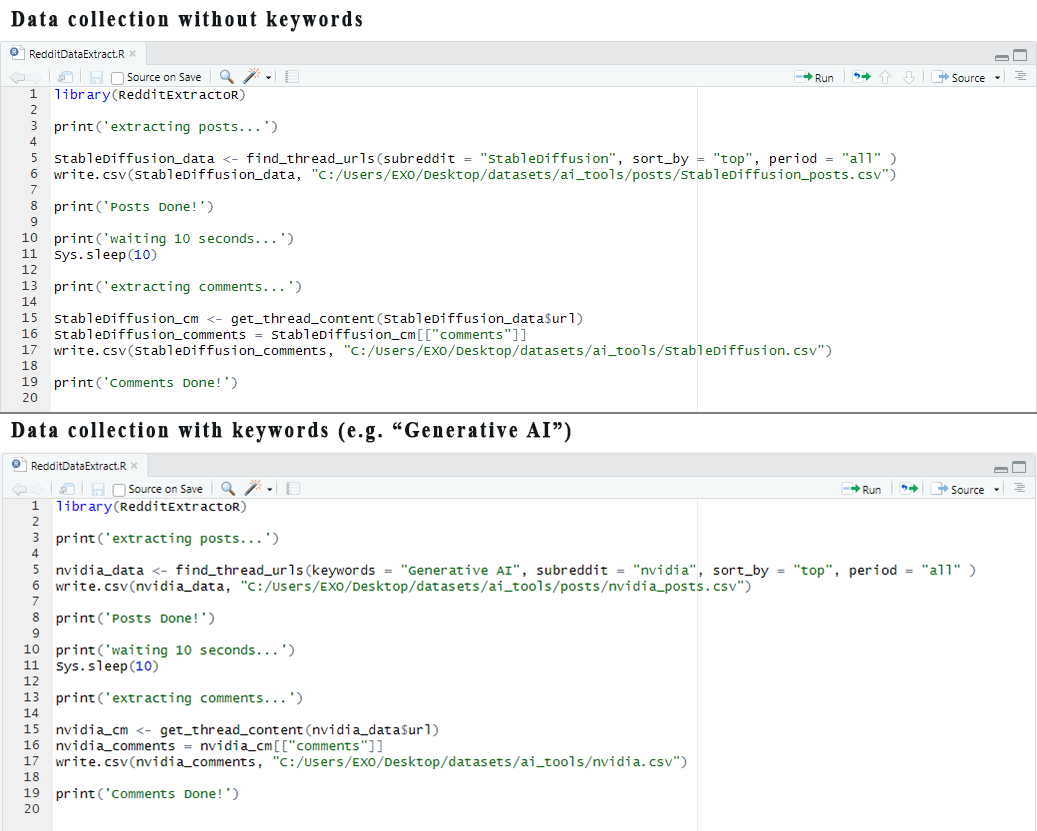Click the forward arrow in the bottom pane toolbar

click(x=36, y=489)
